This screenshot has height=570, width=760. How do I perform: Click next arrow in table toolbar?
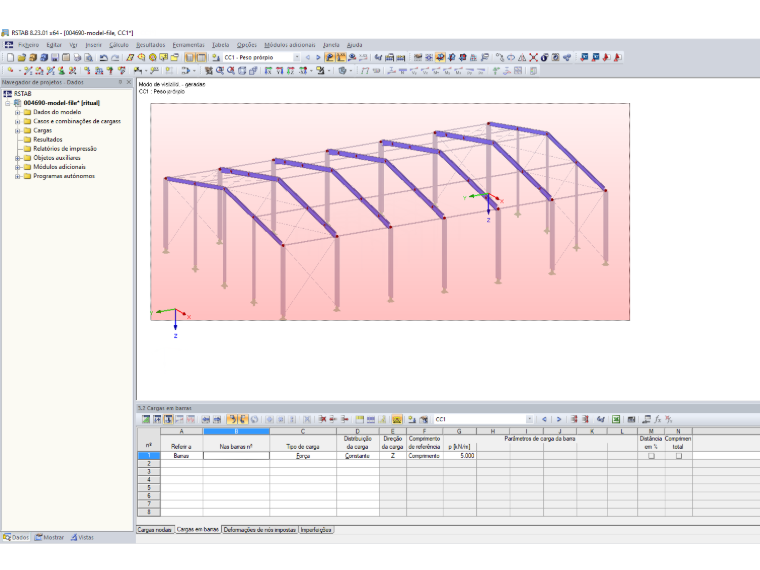click(558, 419)
